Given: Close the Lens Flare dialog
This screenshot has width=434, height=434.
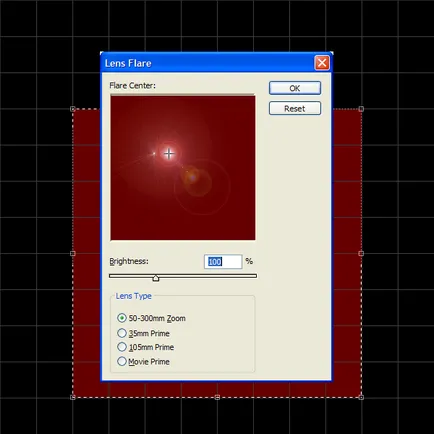Looking at the screenshot, I should pyautogui.click(x=322, y=63).
